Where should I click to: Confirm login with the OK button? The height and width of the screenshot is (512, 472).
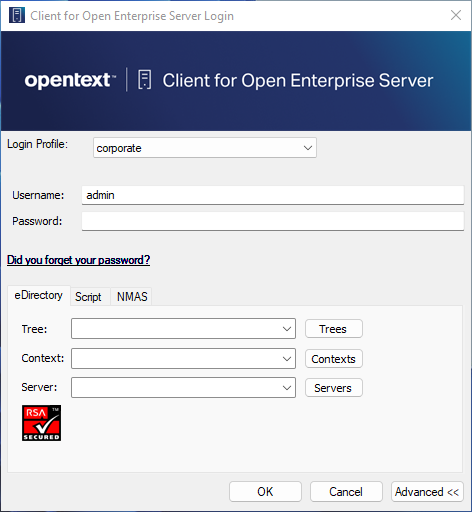[x=265, y=491]
